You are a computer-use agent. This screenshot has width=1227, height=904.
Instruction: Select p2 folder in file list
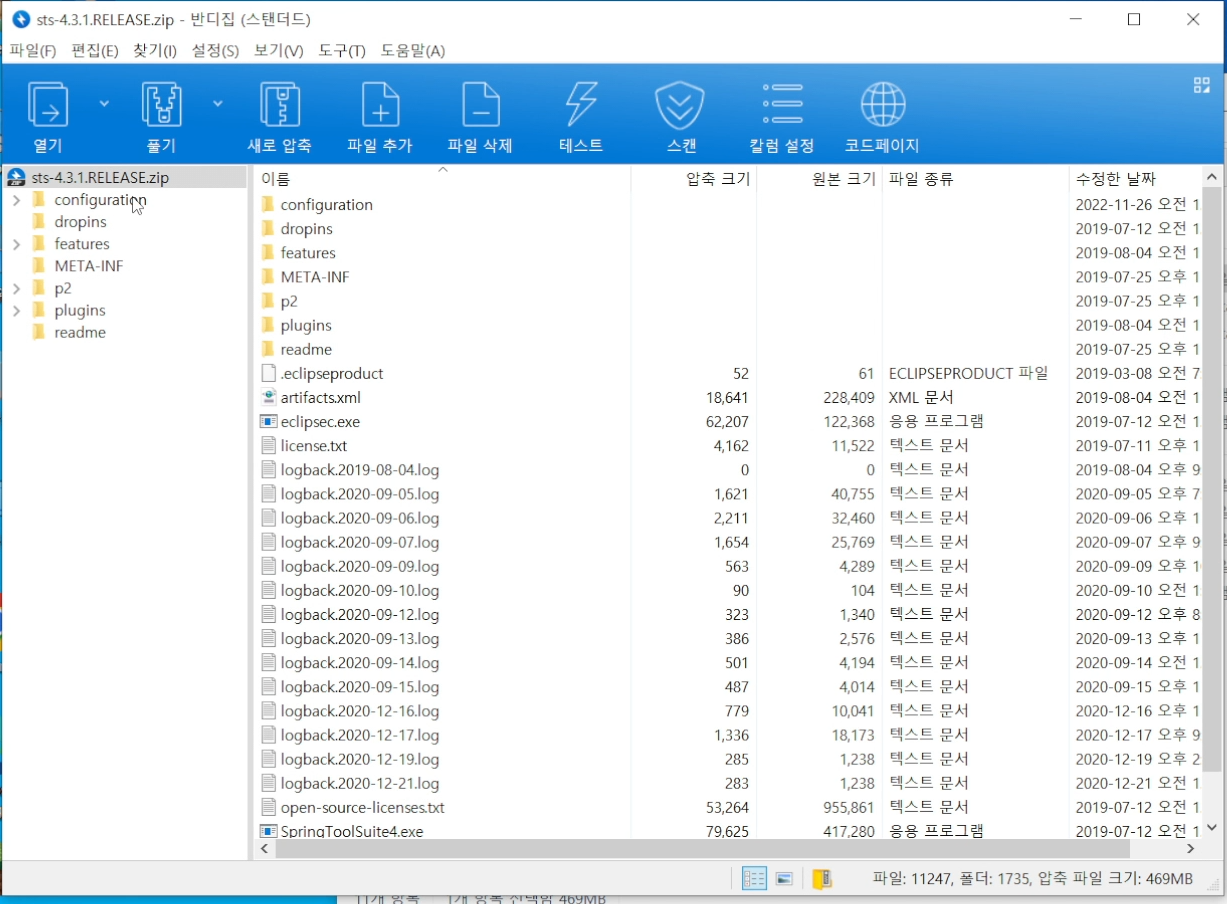click(x=289, y=301)
